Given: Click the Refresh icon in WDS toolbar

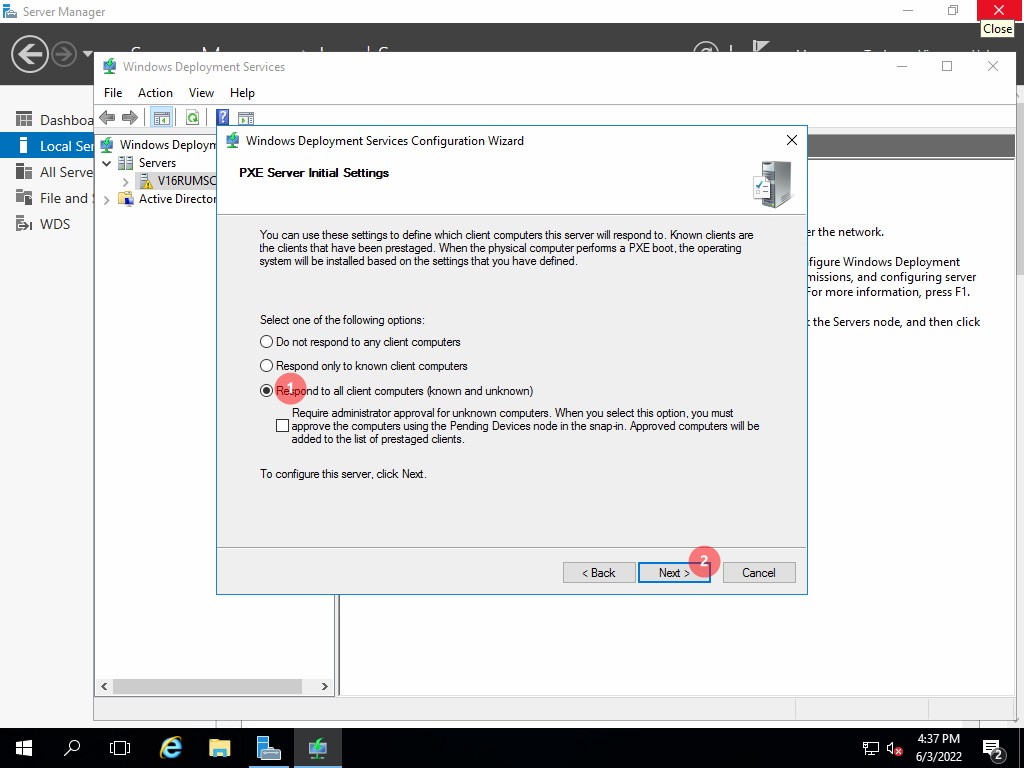Looking at the screenshot, I should pos(192,118).
